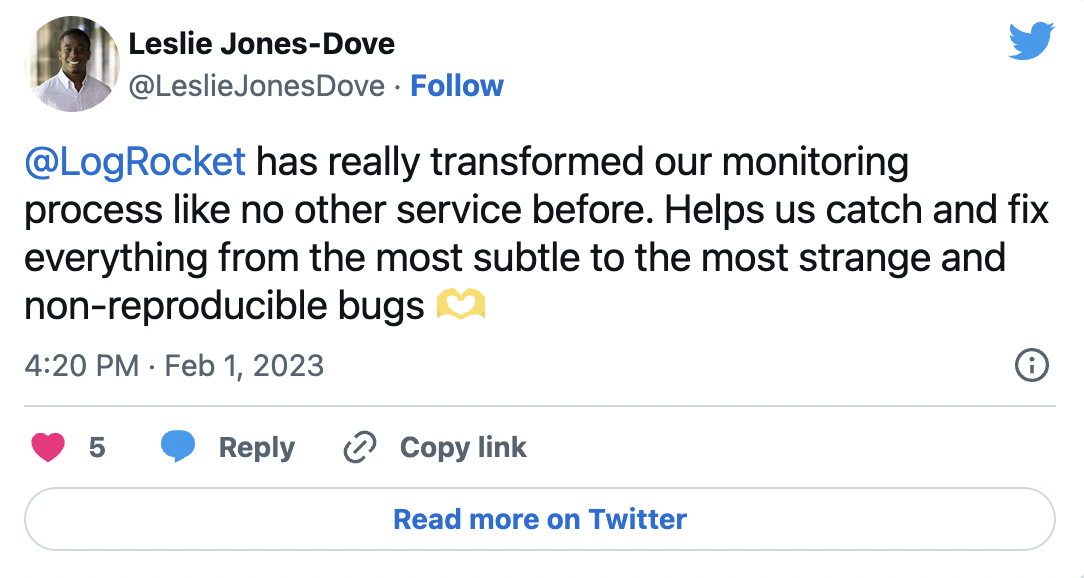1084x578 pixels.
Task: Open Leslie Jones-Dove's profile photo
Action: click(72, 64)
